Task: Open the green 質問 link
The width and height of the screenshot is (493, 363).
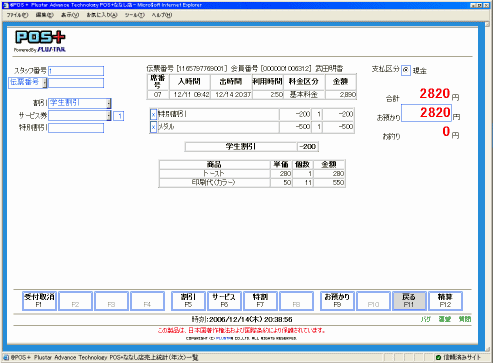Action: 465,319
